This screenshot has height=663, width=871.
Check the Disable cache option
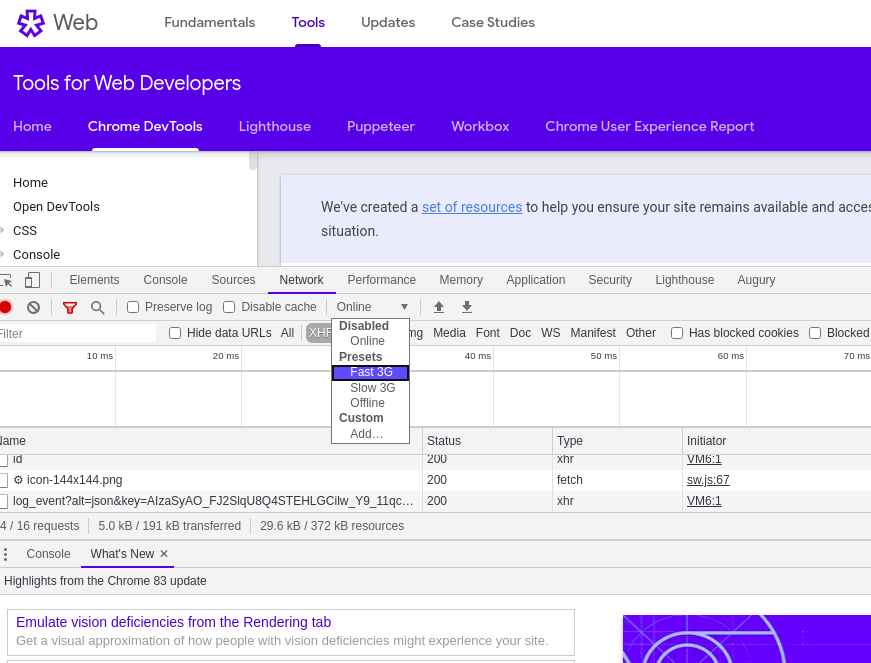click(229, 307)
